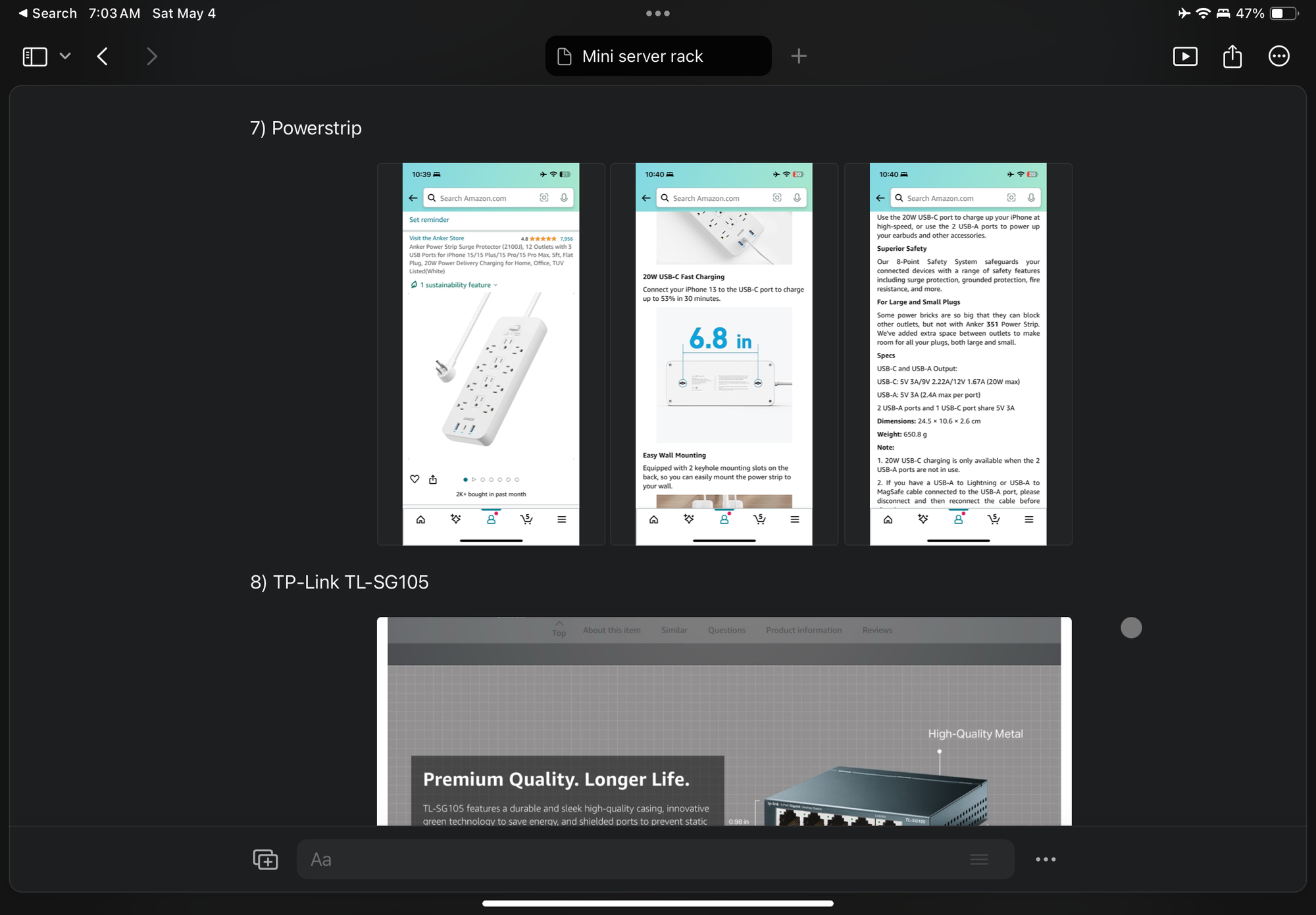Toggle the sidebar panel icon
The image size is (1316, 915).
(x=35, y=57)
